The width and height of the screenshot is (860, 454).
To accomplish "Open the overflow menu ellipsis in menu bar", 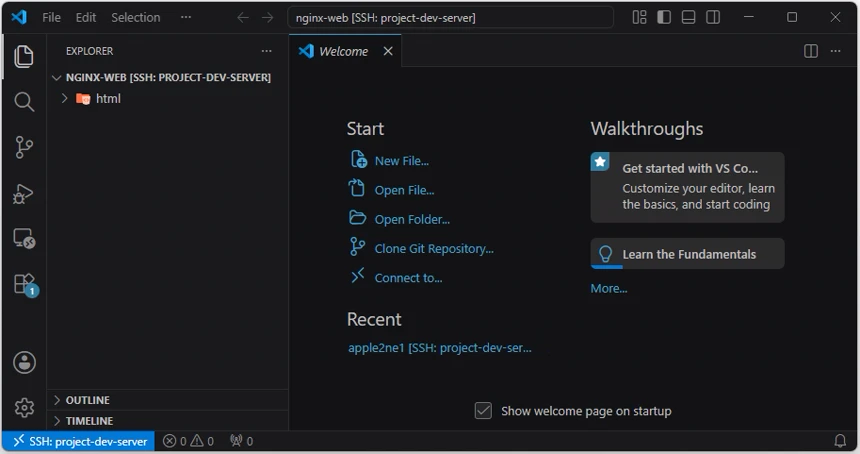I will (186, 18).
